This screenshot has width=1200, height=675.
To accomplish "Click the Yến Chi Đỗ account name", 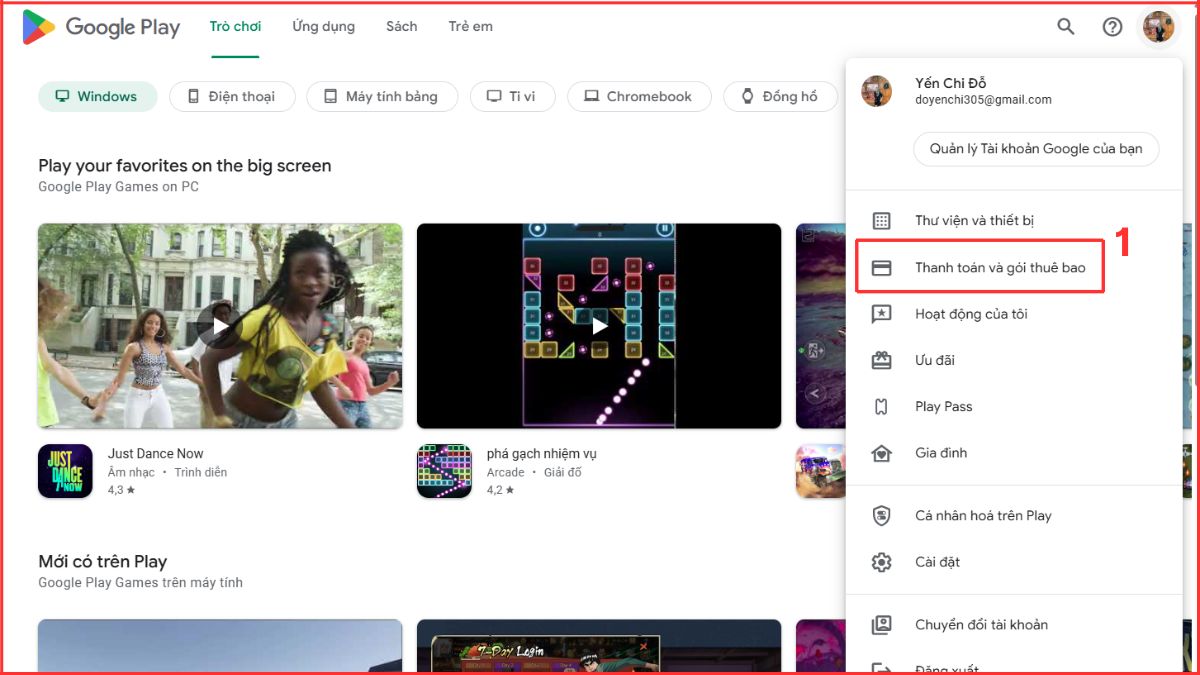I will pos(951,83).
